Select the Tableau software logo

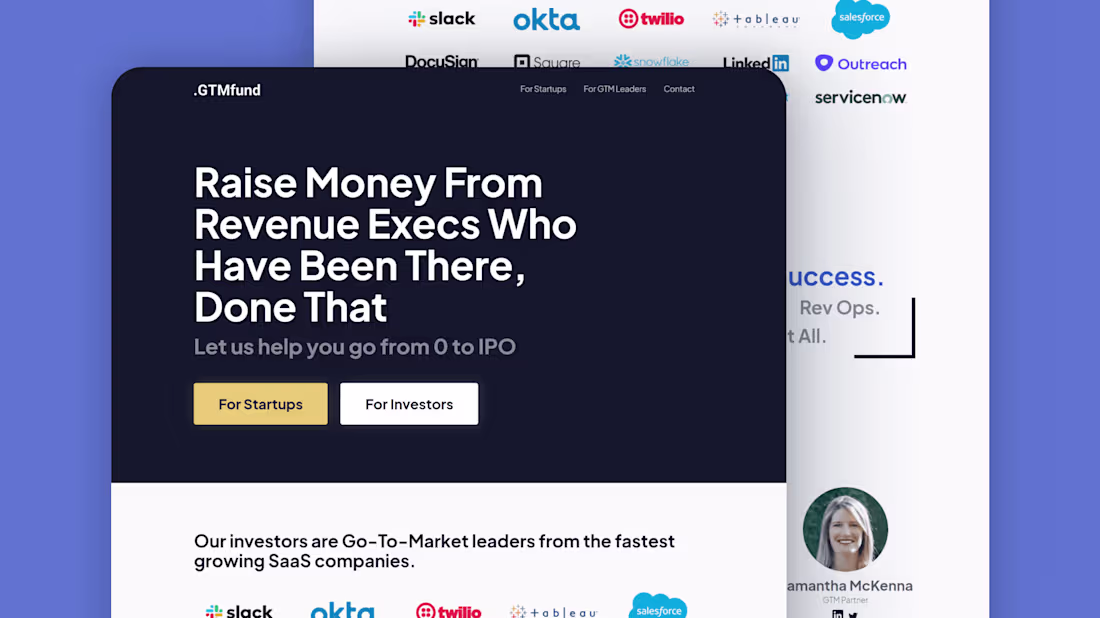(755, 18)
